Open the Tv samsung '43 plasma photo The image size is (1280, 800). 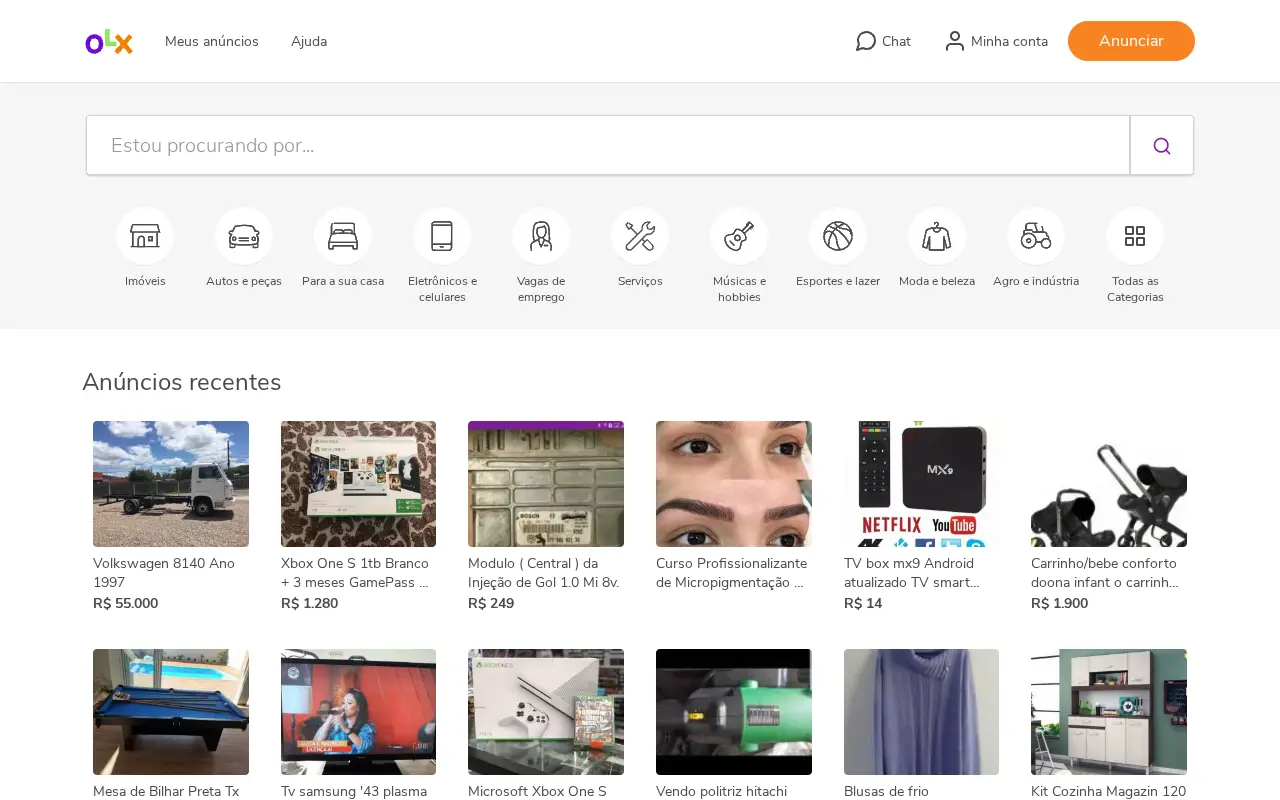pos(358,712)
